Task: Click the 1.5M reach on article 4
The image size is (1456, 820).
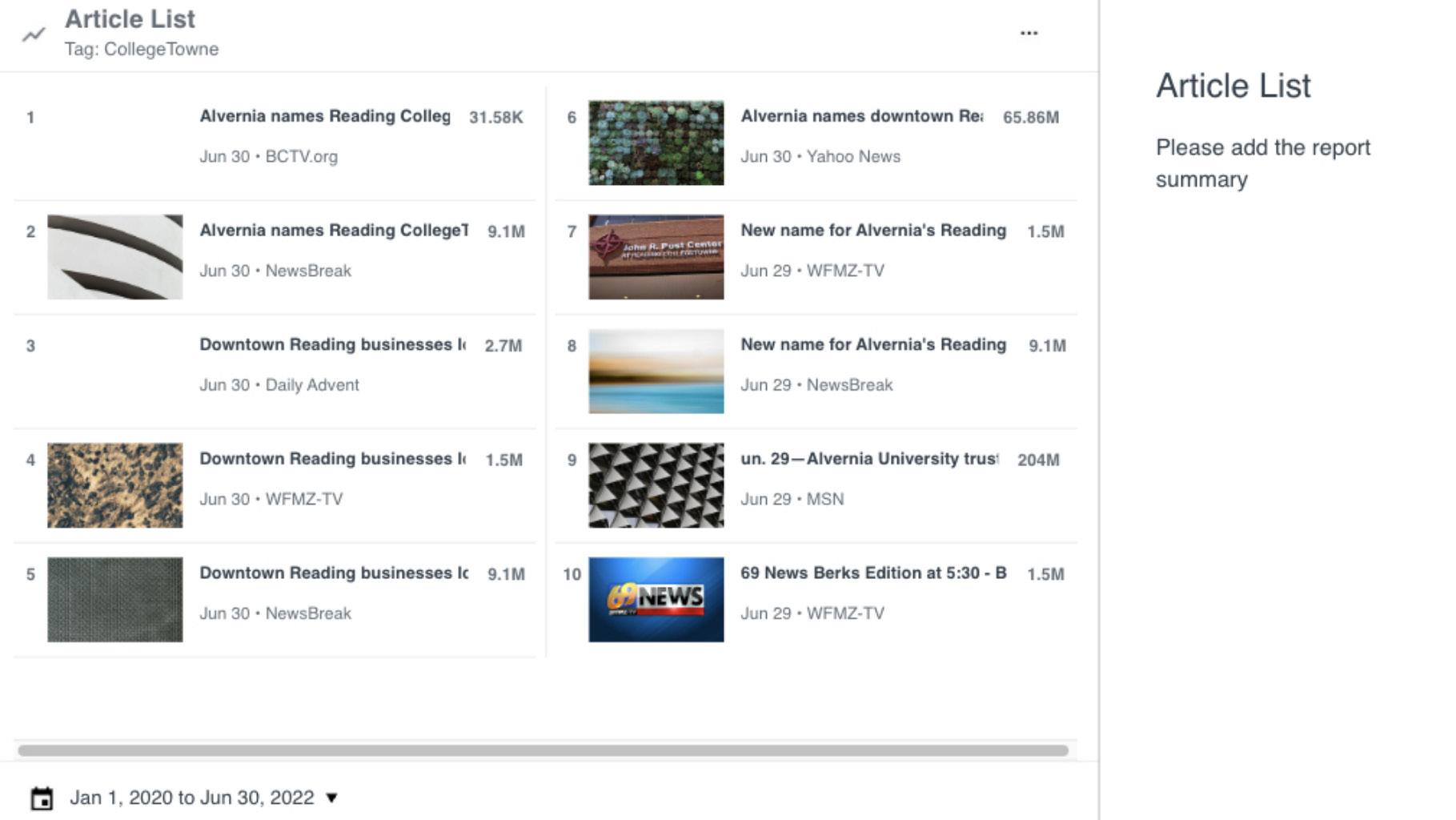Action: point(504,460)
